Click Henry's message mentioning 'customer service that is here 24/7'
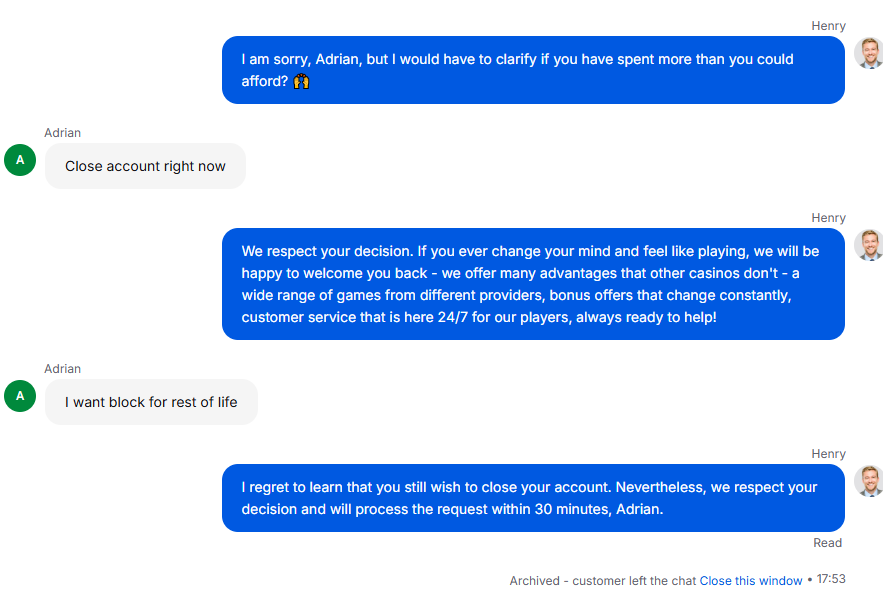This screenshot has width=883, height=609. click(533, 284)
